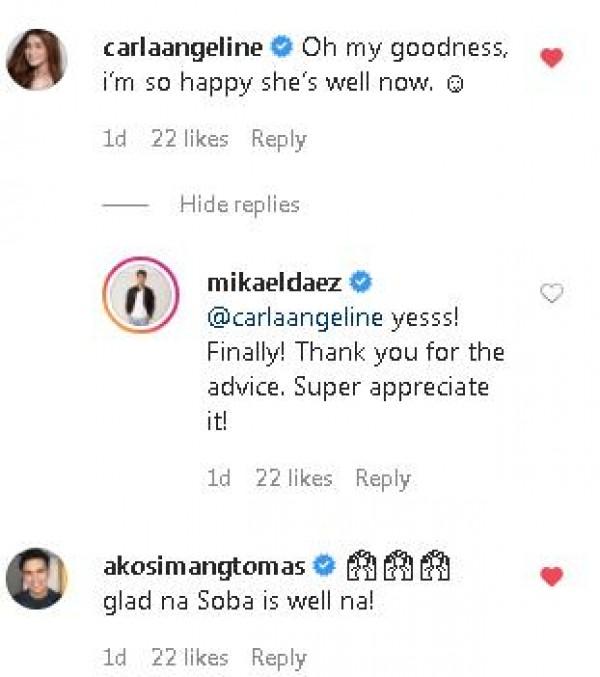Image resolution: width=600 pixels, height=677 pixels.
Task: Like mikaeldaez's reply with the heart outline
Action: click(551, 293)
